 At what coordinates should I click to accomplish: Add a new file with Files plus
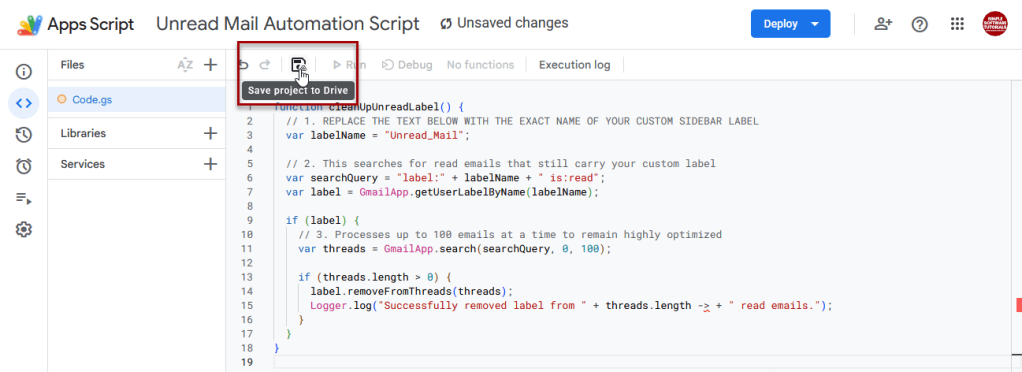tap(210, 64)
